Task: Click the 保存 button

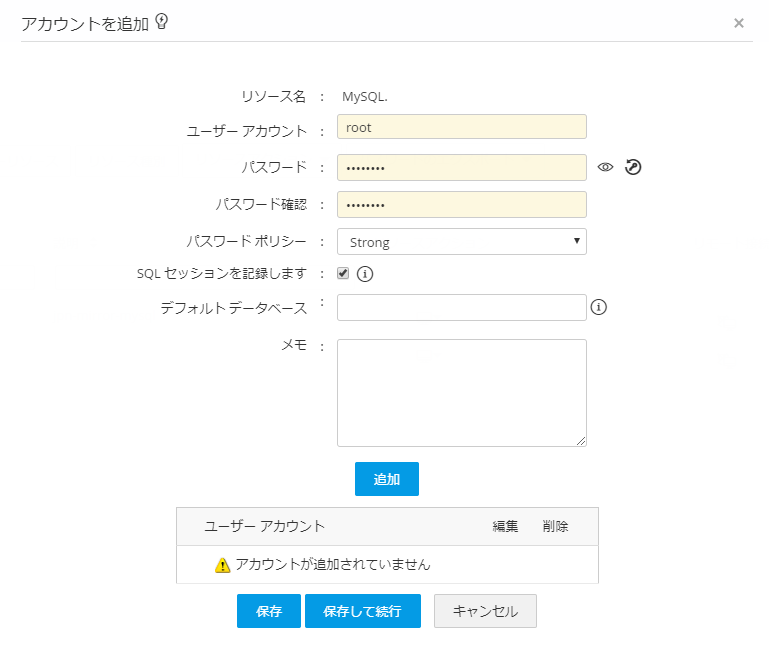Action: coord(269,611)
